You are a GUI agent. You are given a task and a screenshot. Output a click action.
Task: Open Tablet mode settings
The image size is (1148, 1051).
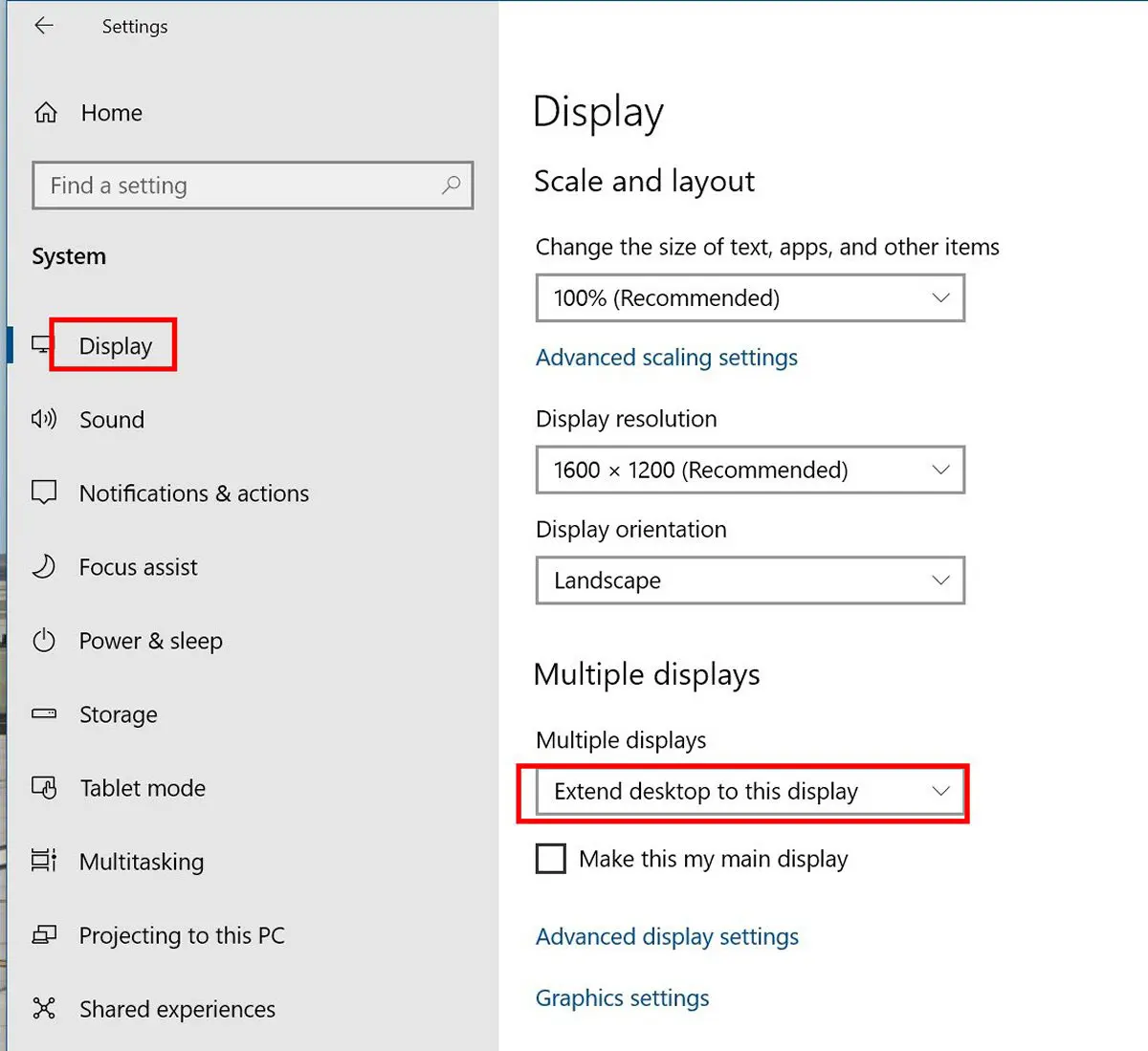pos(143,787)
